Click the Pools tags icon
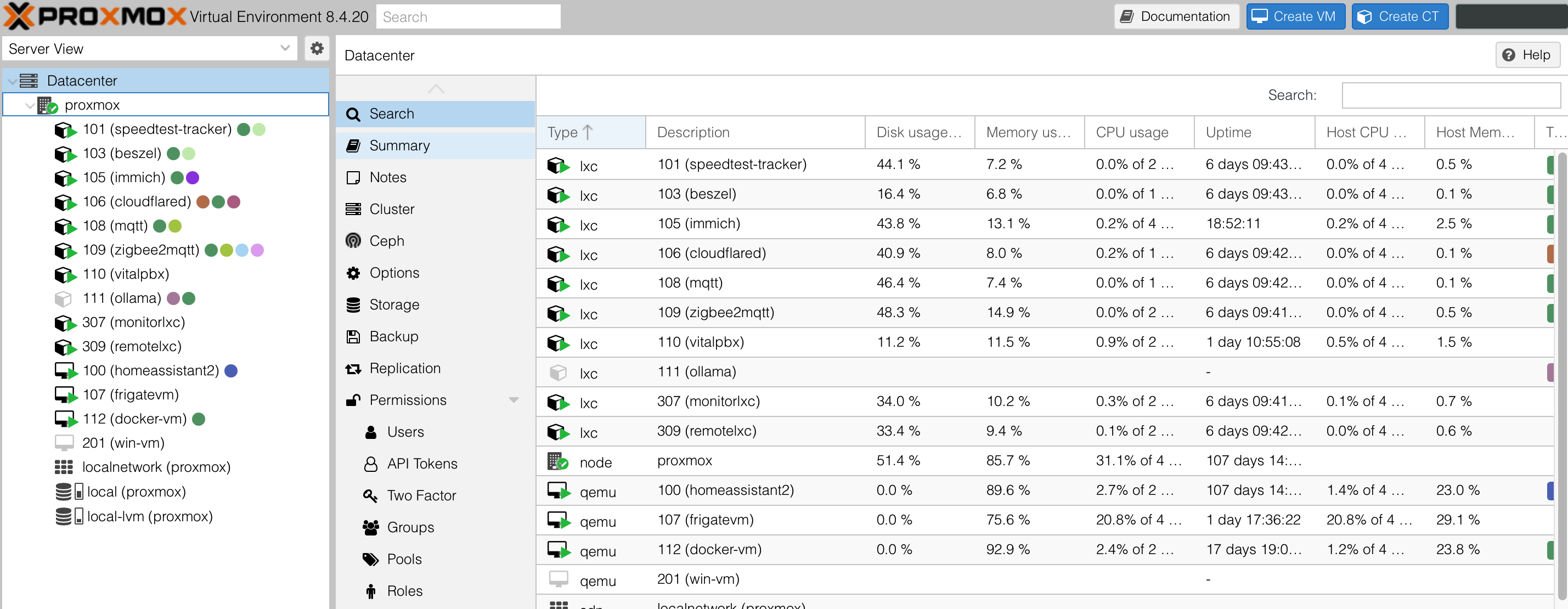The height and width of the screenshot is (609, 1568). tap(371, 559)
